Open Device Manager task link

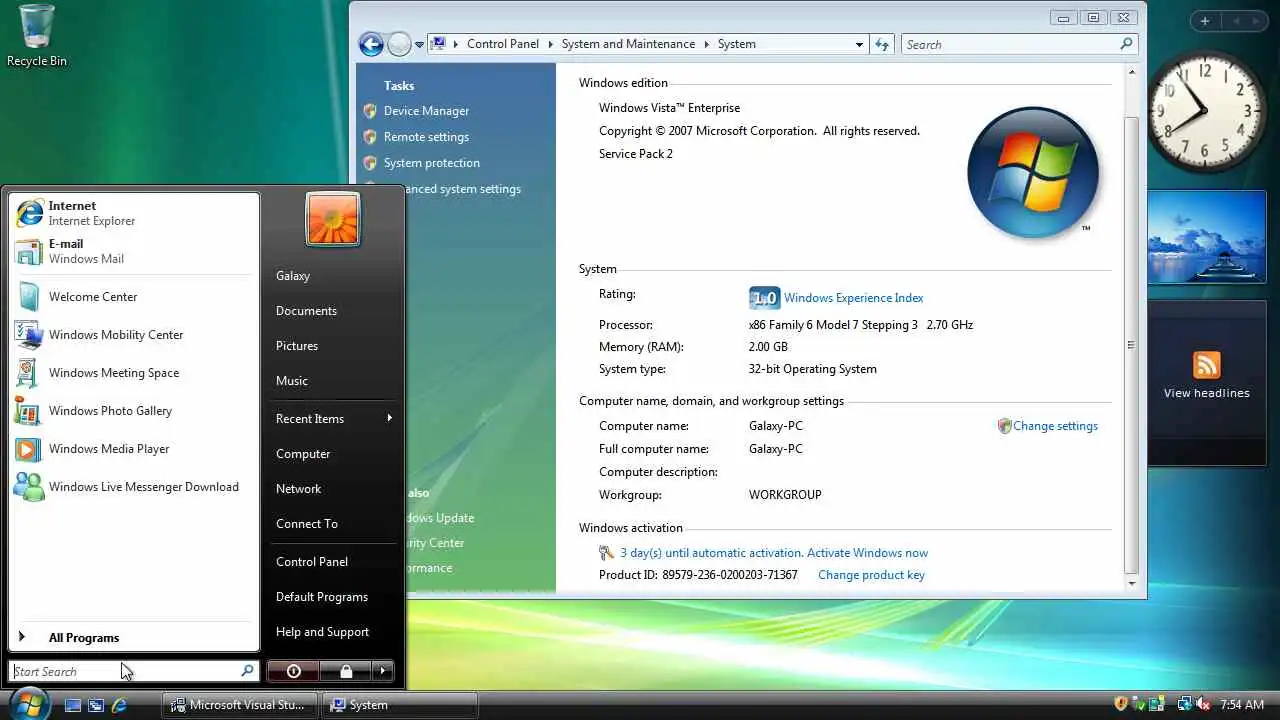point(426,111)
